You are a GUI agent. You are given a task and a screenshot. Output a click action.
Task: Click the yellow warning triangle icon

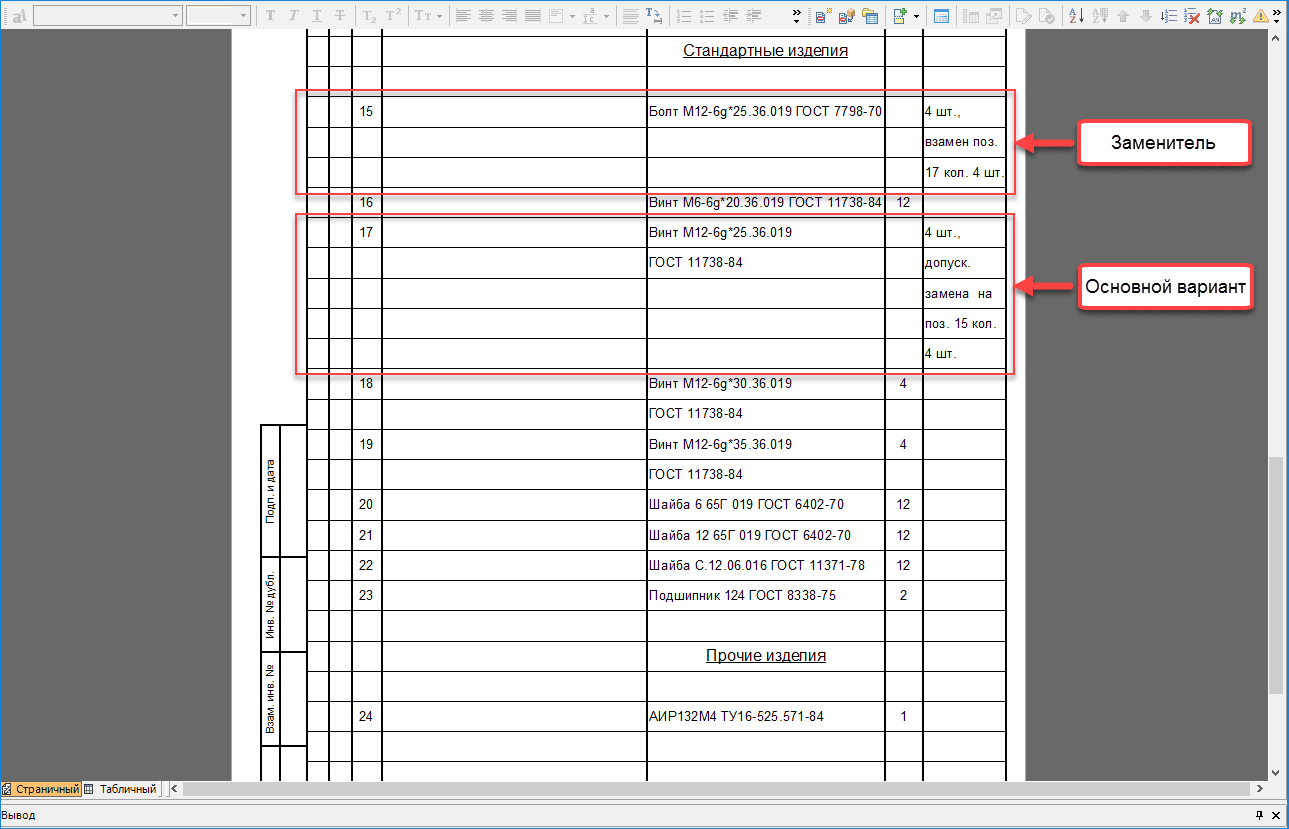click(x=1260, y=16)
